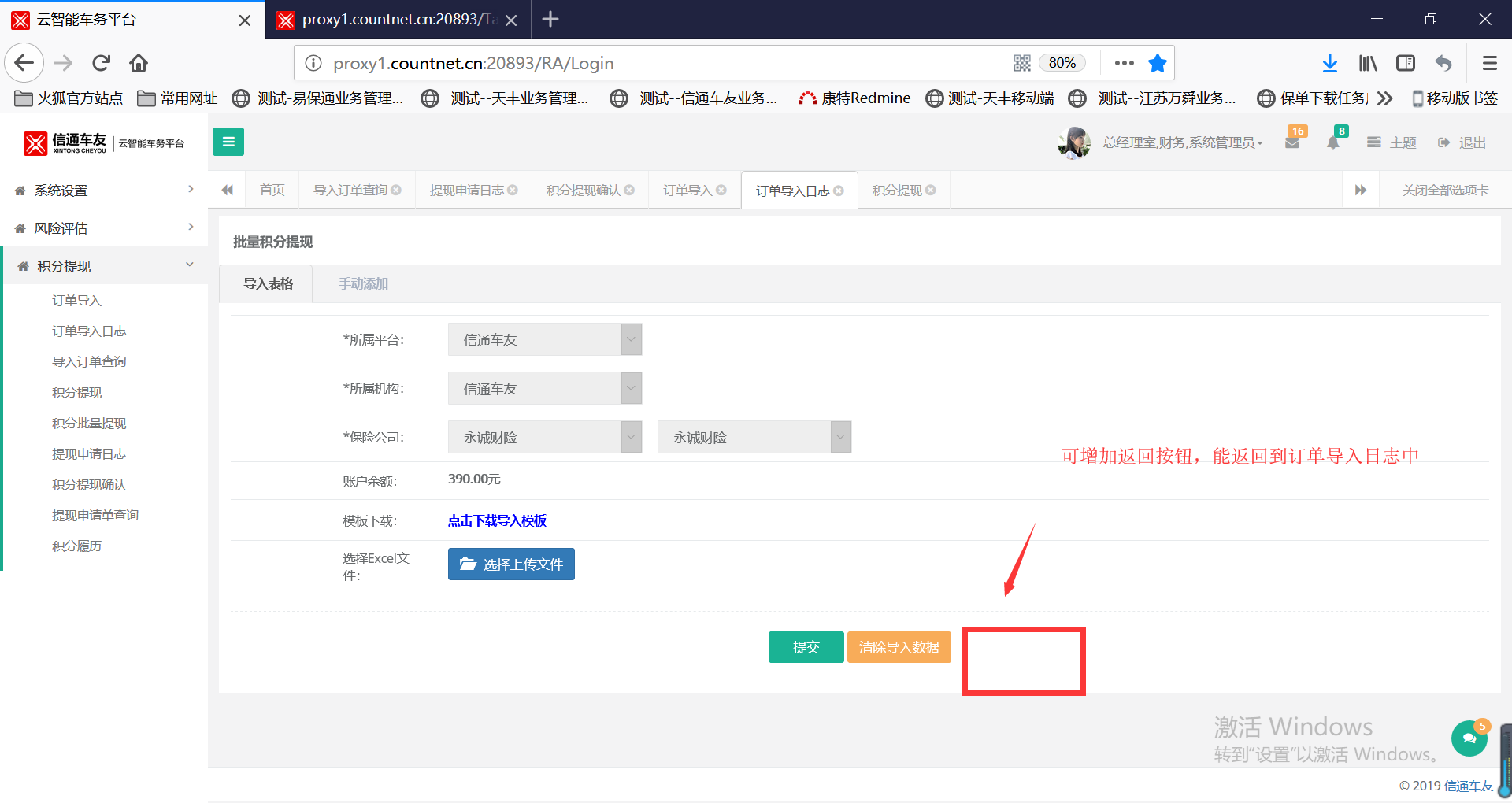Switch to the 提现申请日志 tab
Viewport: 1512px width, 803px height.
(467, 190)
